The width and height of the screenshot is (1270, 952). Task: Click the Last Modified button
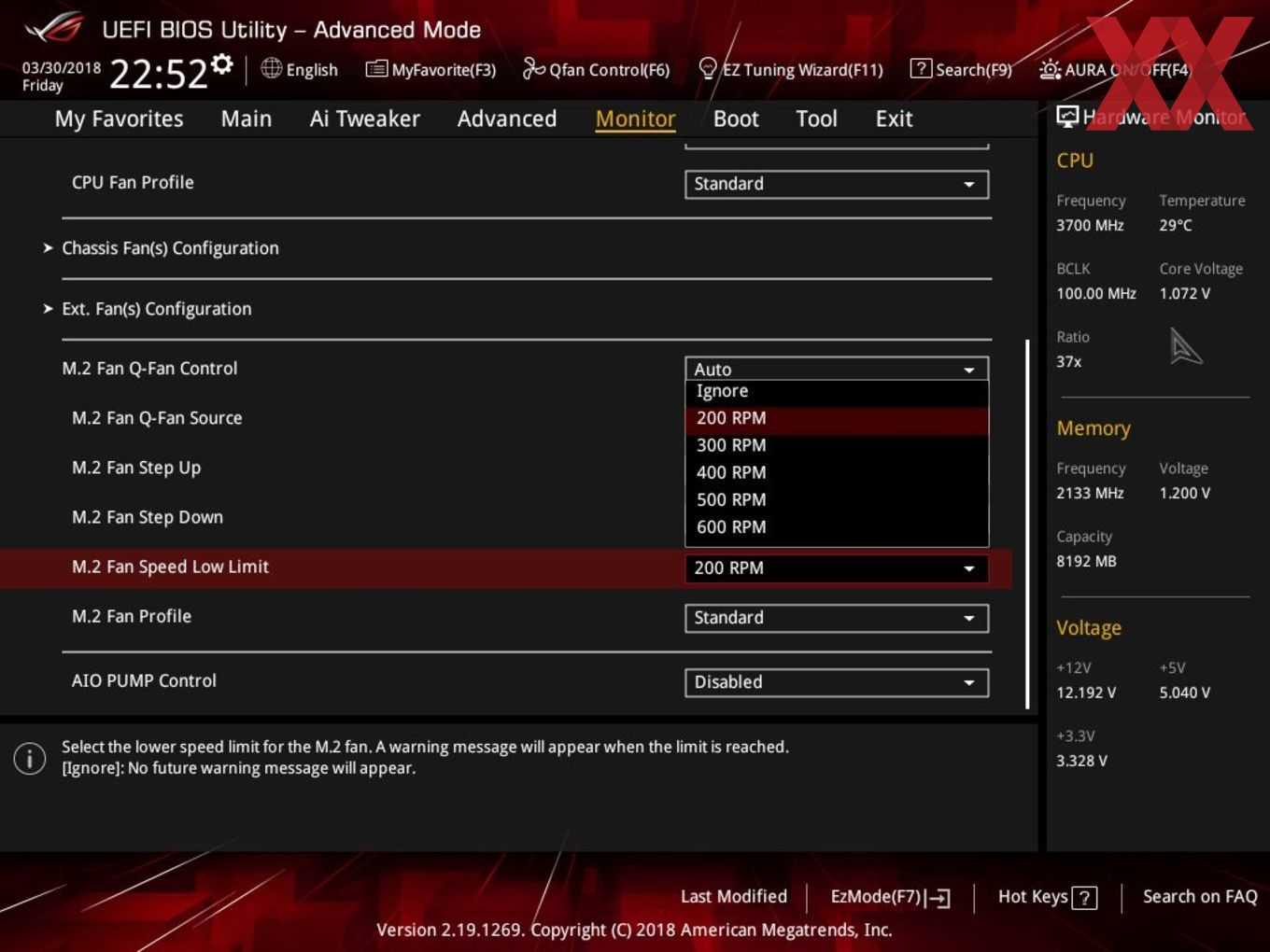click(734, 897)
